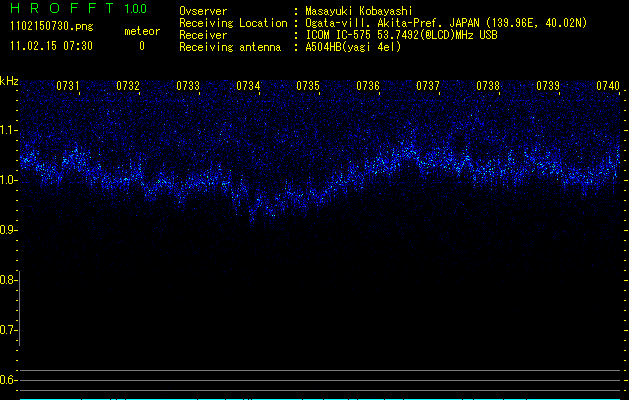Pick the 0737 time marker
Screen dimensions: 629x400
tap(428, 86)
